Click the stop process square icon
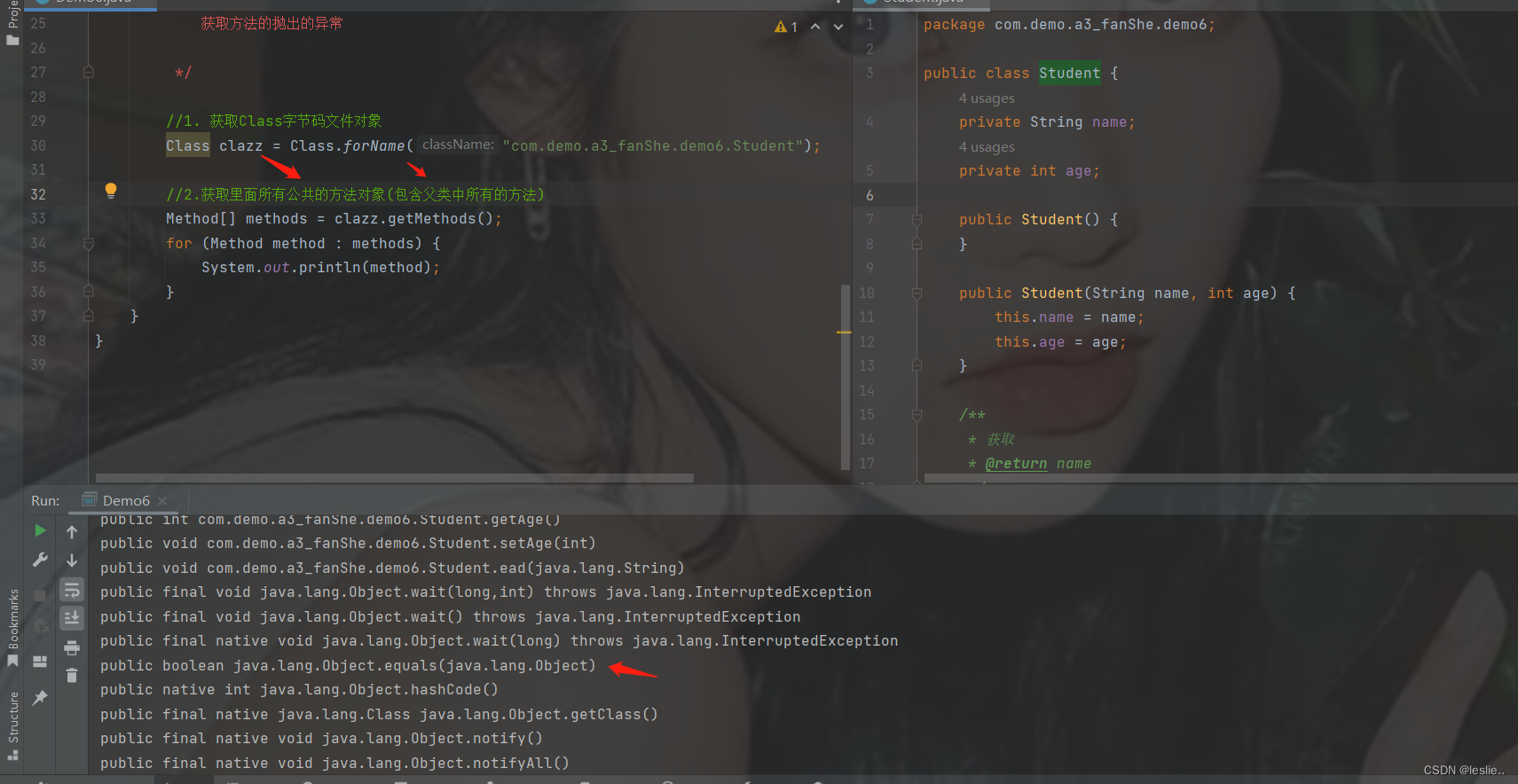 point(40,595)
